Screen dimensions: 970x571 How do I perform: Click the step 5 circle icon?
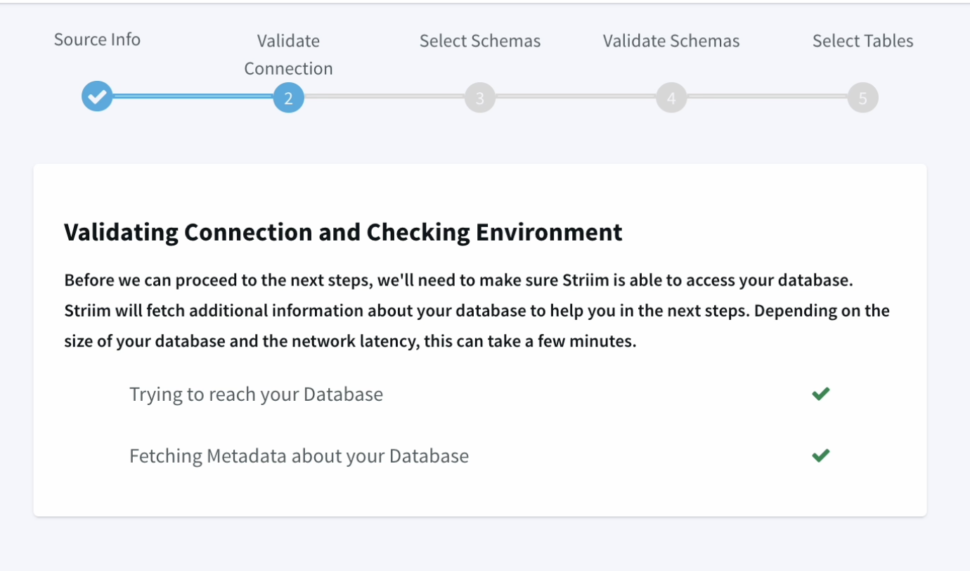click(862, 97)
